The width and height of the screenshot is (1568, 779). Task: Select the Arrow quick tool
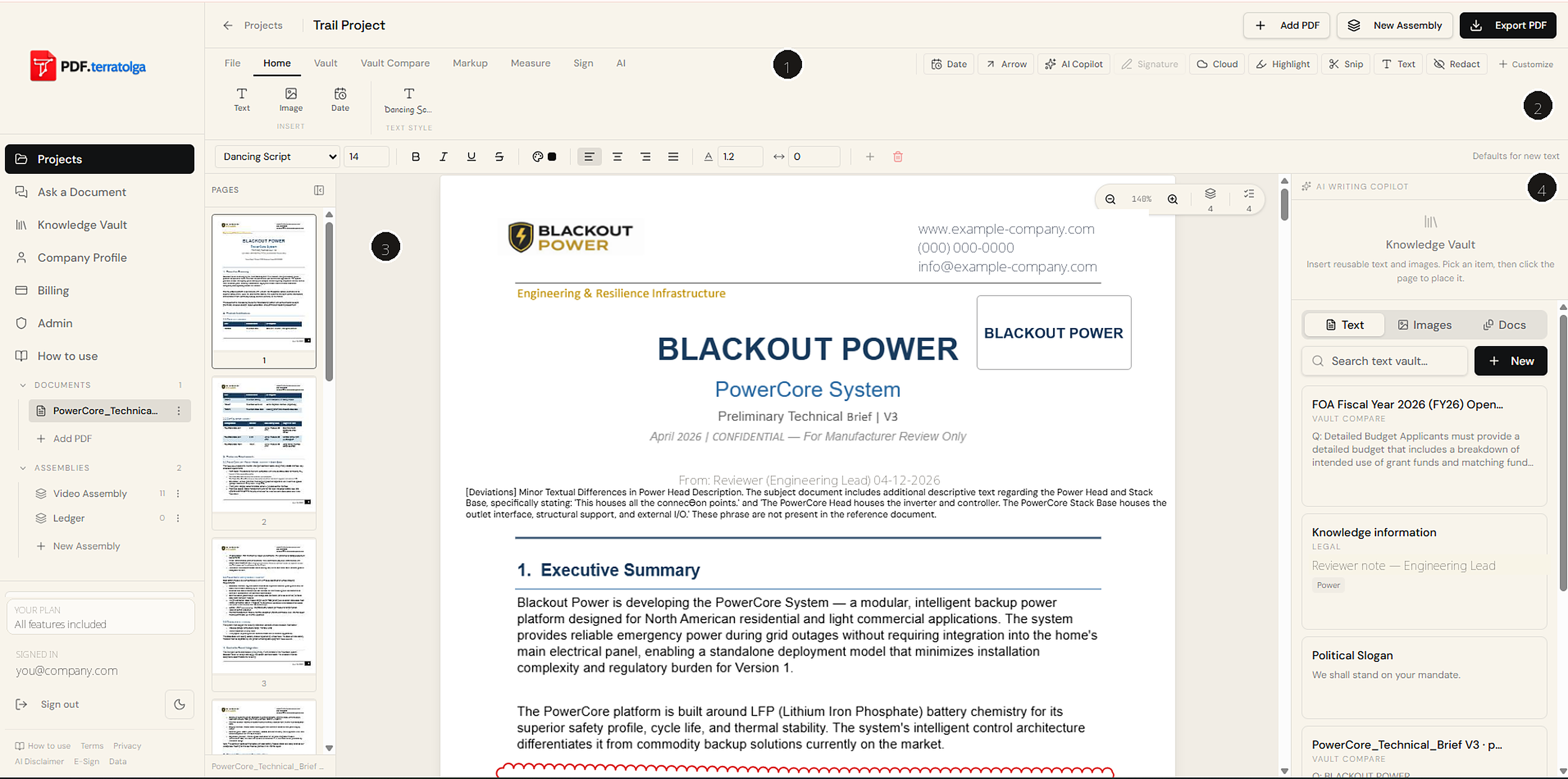[x=1006, y=64]
